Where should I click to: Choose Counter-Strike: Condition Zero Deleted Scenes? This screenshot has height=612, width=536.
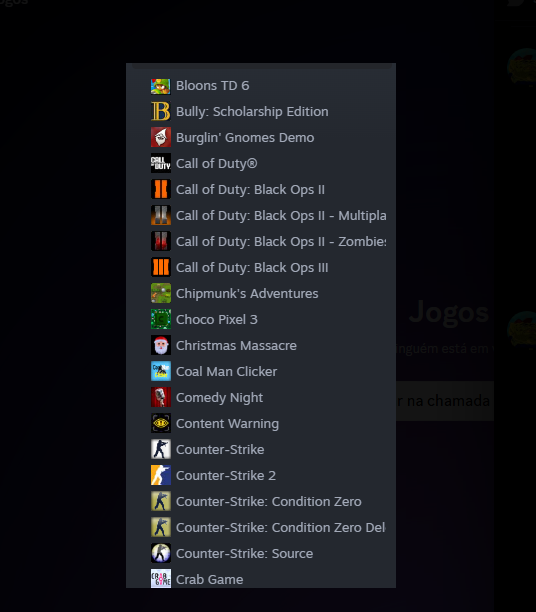point(261,528)
